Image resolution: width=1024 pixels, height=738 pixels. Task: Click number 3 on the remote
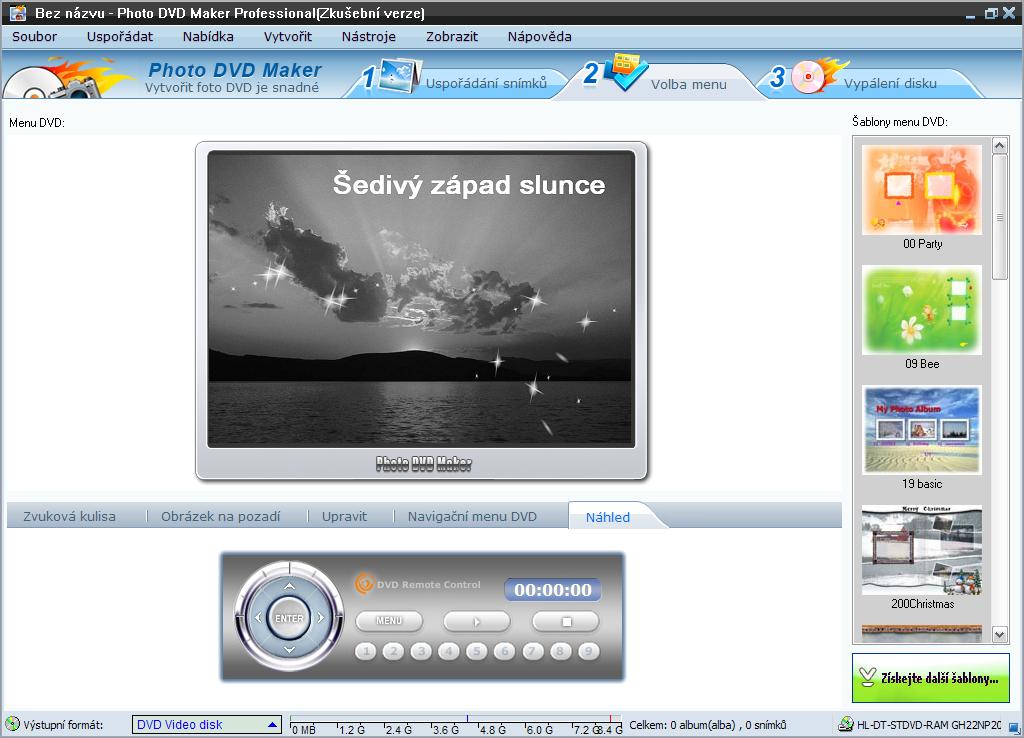421,651
